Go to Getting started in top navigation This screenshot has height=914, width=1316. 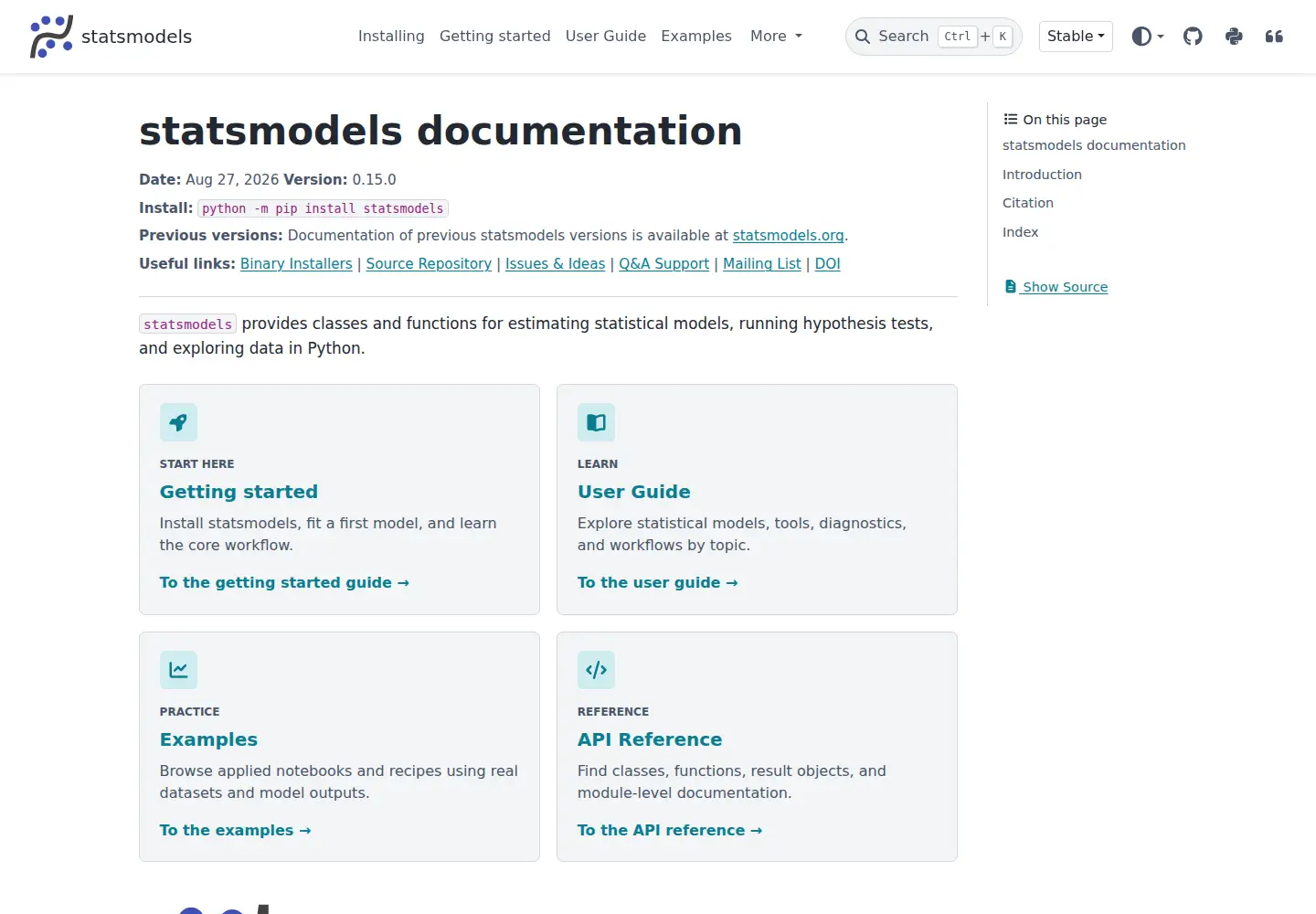click(x=494, y=37)
